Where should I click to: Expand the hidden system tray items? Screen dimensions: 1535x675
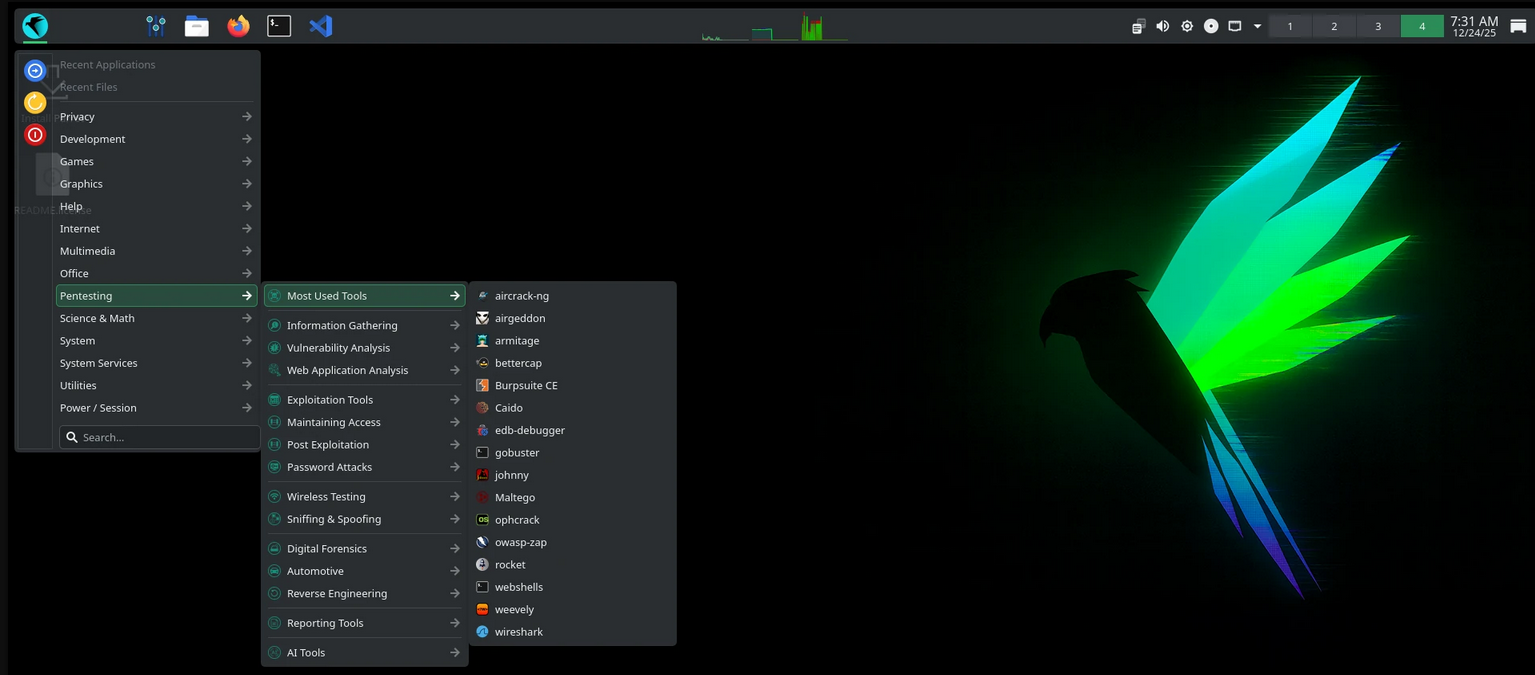(x=1258, y=26)
